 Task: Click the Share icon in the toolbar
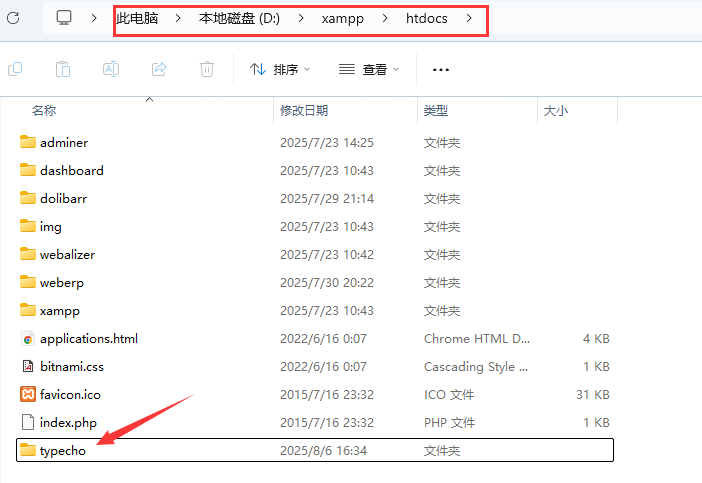pos(159,69)
